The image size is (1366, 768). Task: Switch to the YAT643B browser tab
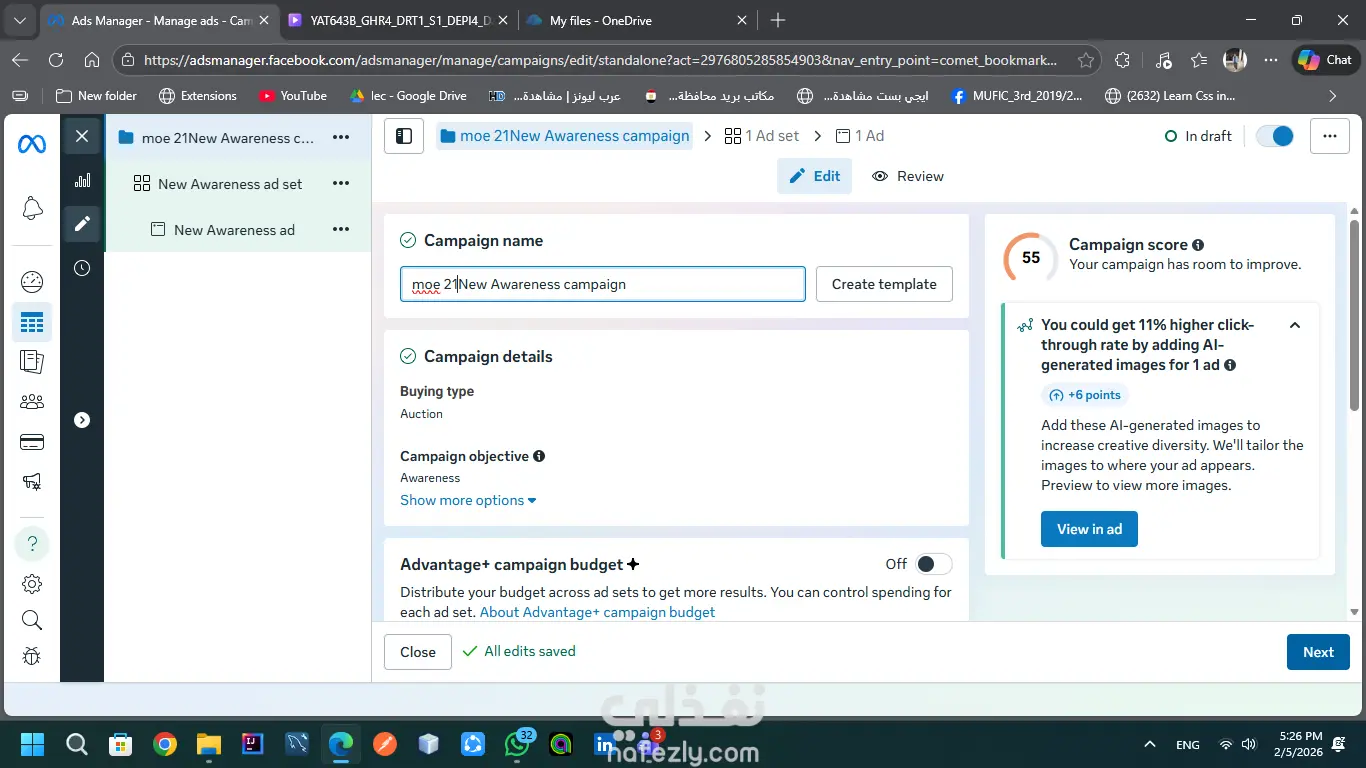tap(396, 20)
